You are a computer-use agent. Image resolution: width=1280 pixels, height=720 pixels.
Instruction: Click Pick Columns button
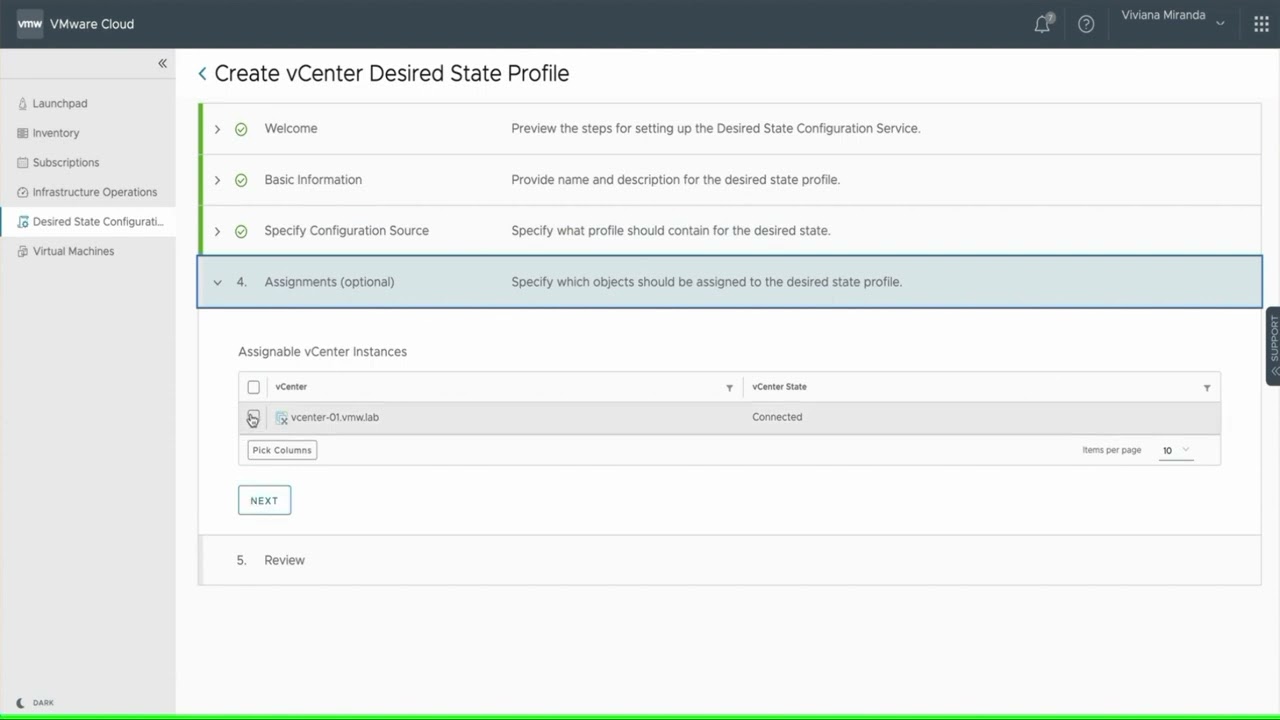coord(282,450)
